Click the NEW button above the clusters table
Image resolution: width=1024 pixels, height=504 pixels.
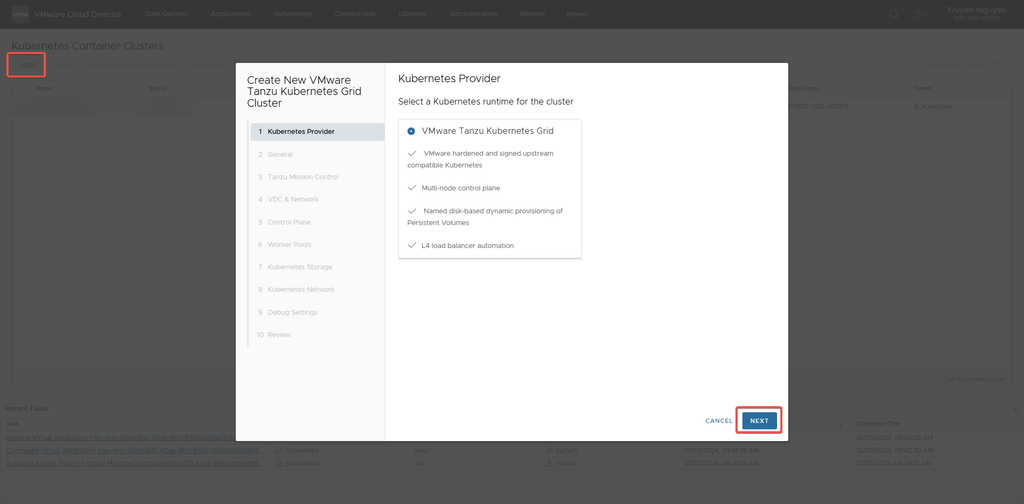(27, 65)
